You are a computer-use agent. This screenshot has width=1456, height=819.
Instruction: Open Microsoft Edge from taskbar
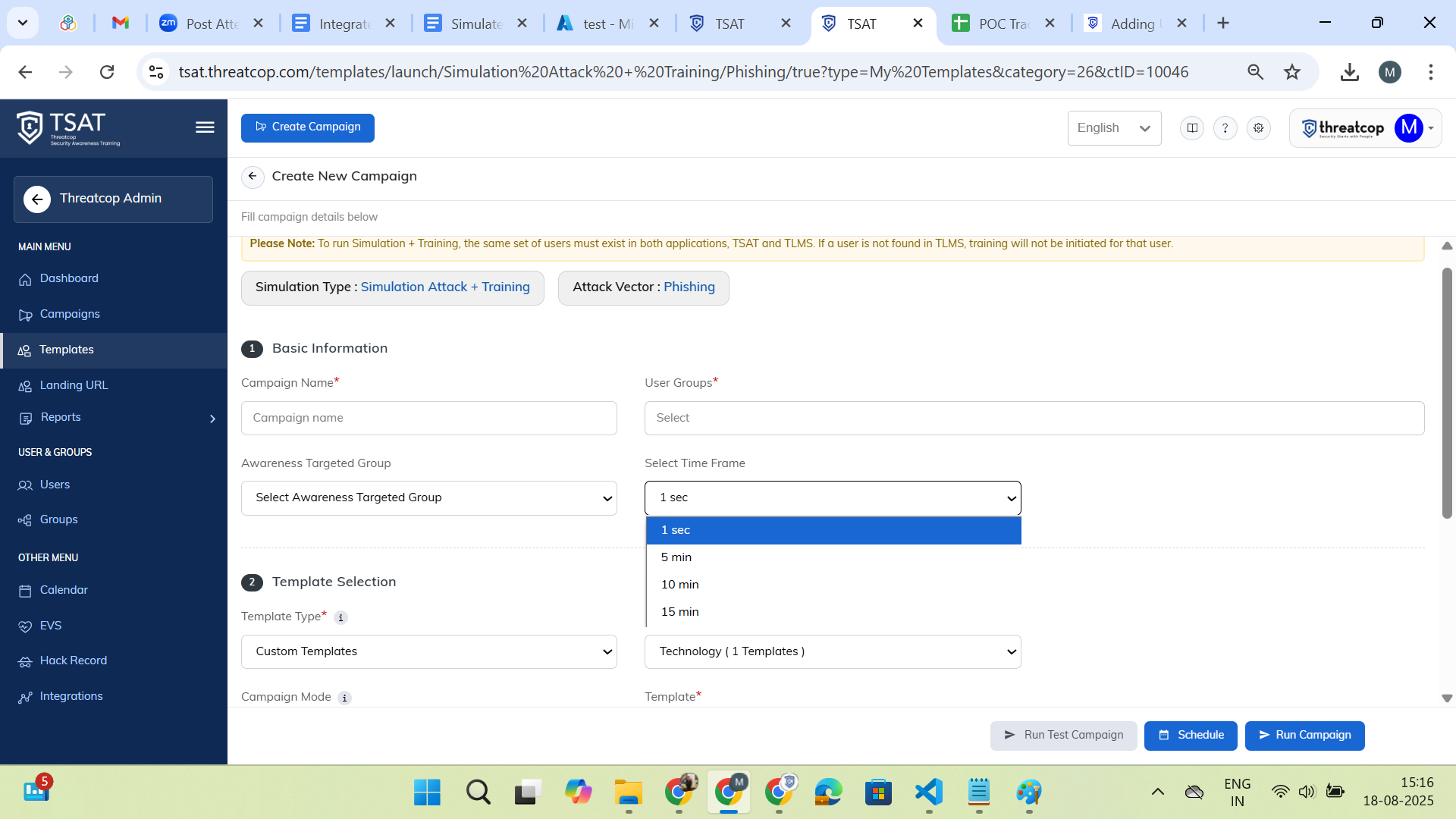tap(828, 792)
